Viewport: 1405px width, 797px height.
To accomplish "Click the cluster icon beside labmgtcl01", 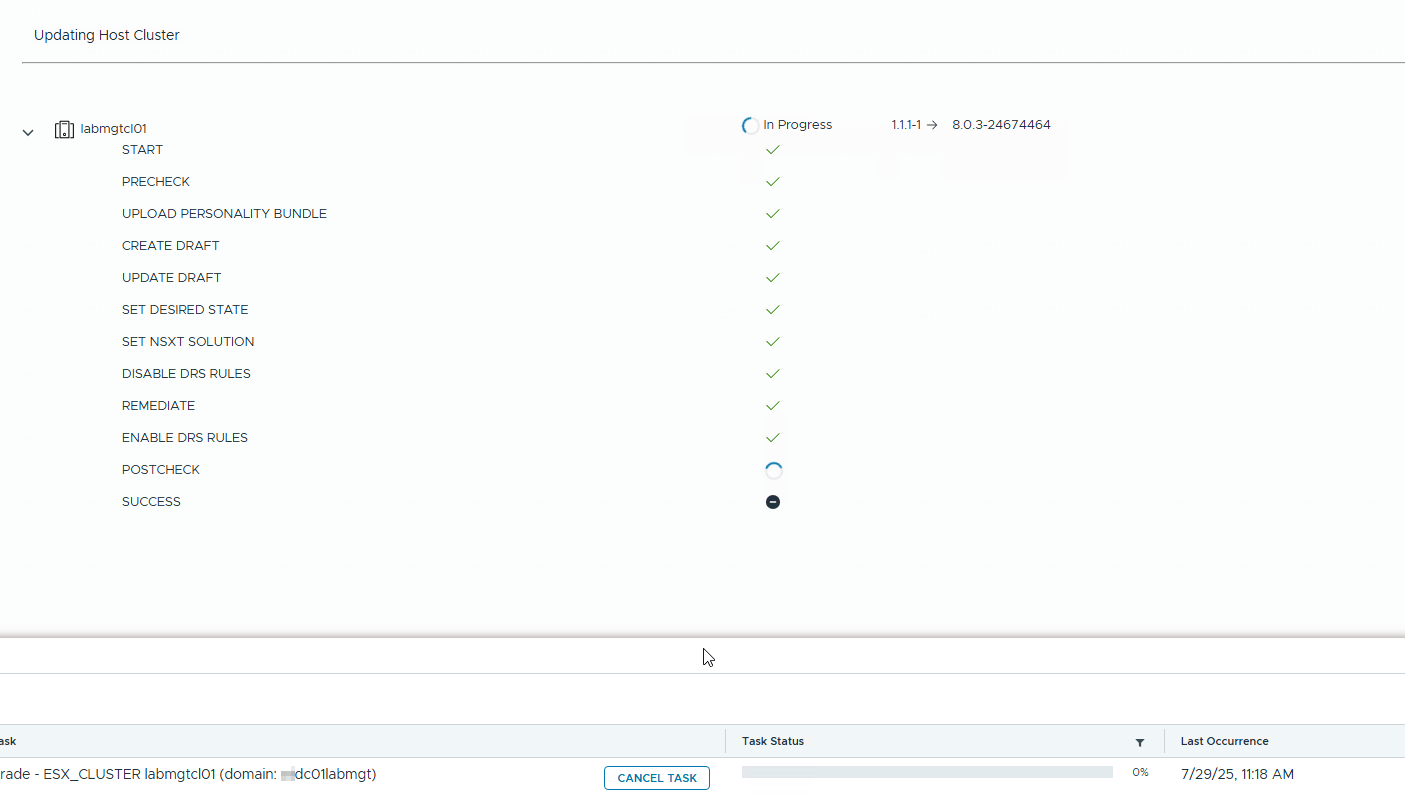I will (x=64, y=128).
